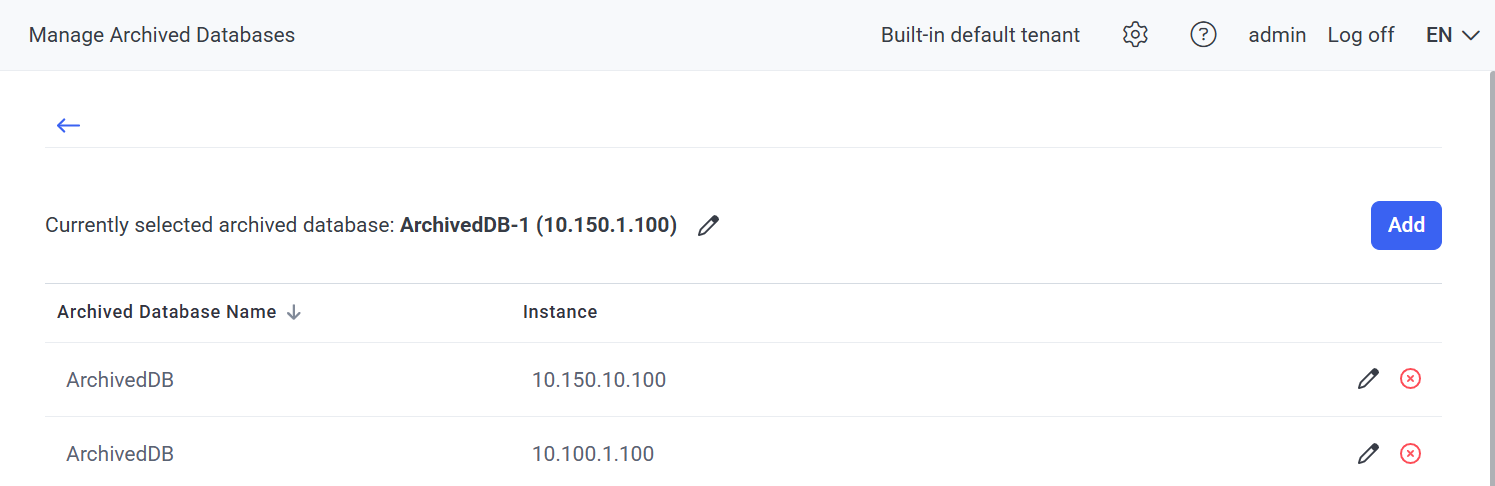This screenshot has width=1495, height=486.
Task: Click the Add button
Action: click(1405, 225)
